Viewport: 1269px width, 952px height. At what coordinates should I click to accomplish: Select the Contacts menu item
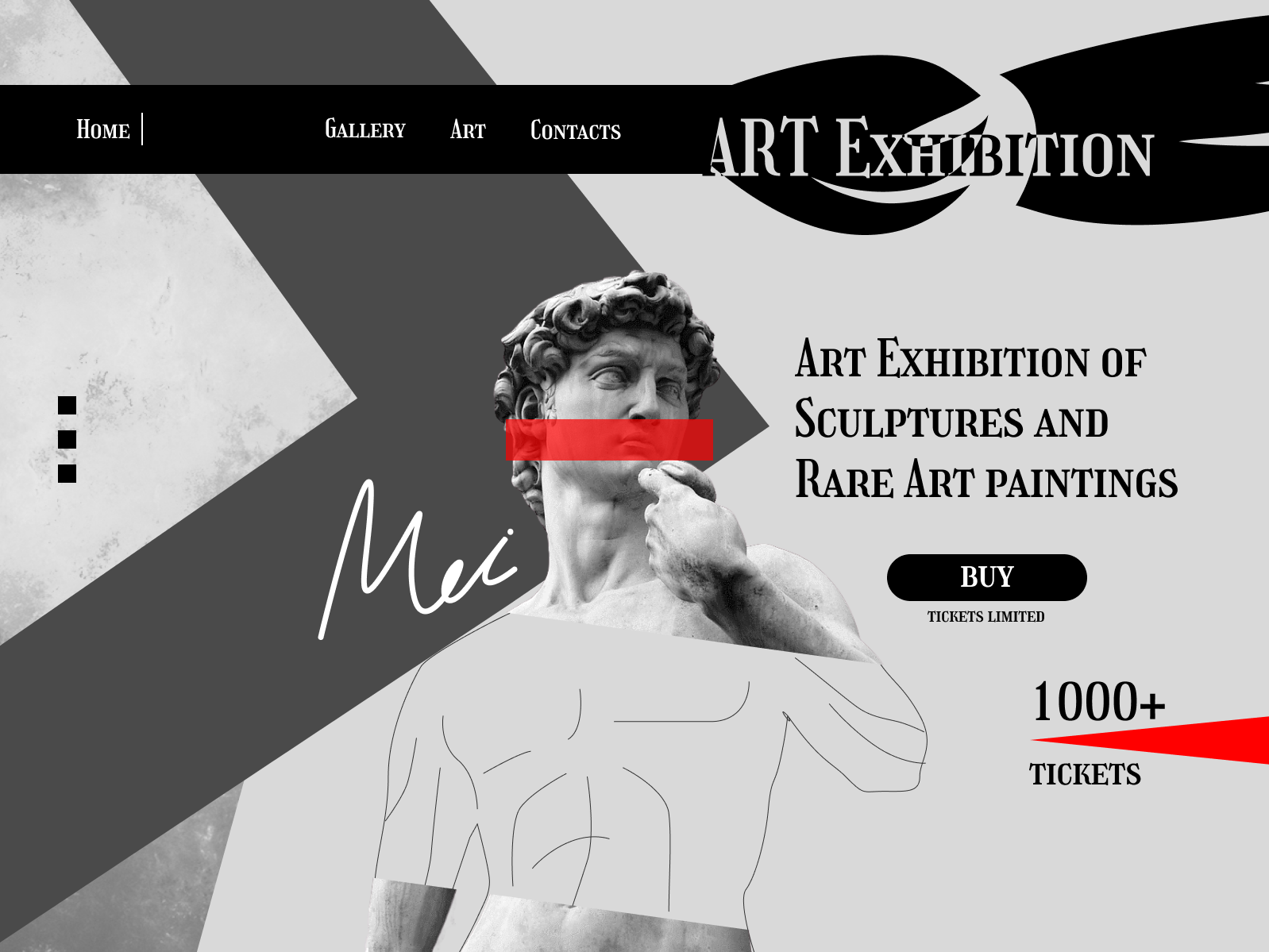[x=575, y=130]
